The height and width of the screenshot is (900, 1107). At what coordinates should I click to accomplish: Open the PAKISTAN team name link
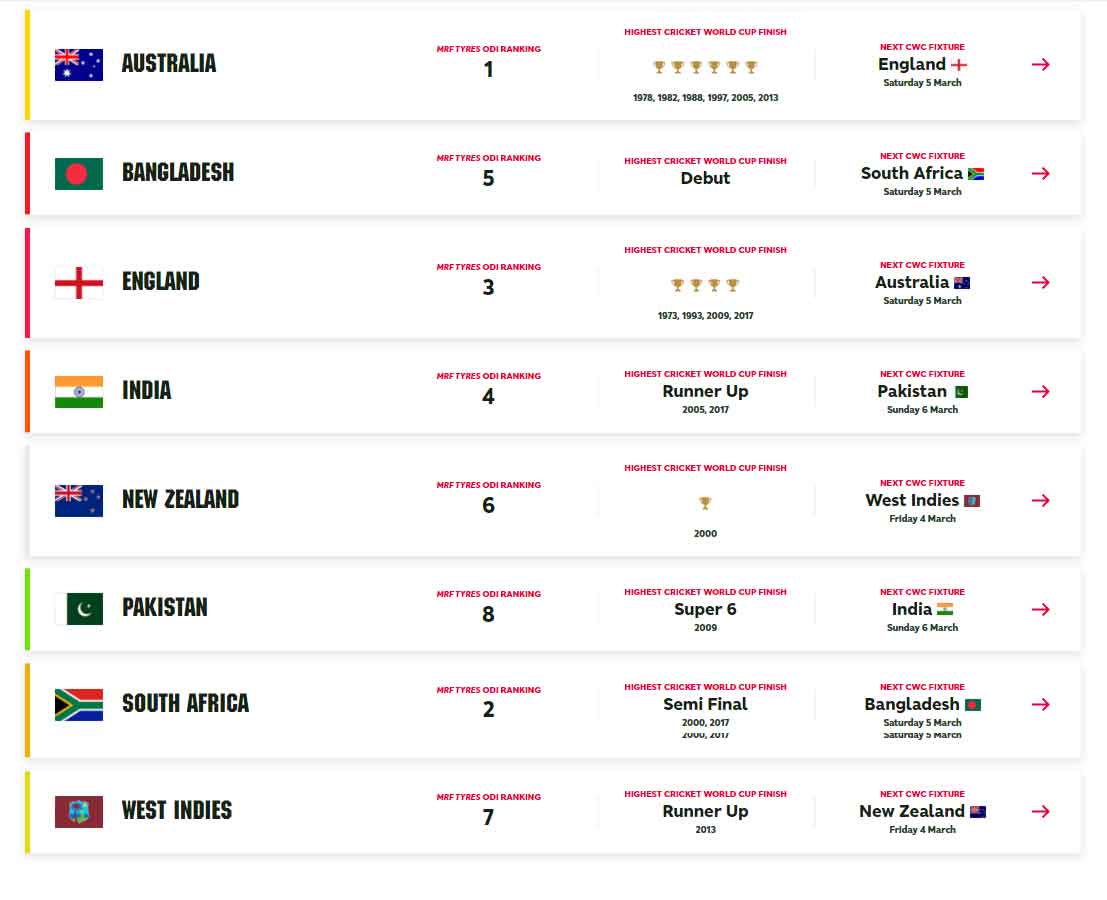(165, 608)
